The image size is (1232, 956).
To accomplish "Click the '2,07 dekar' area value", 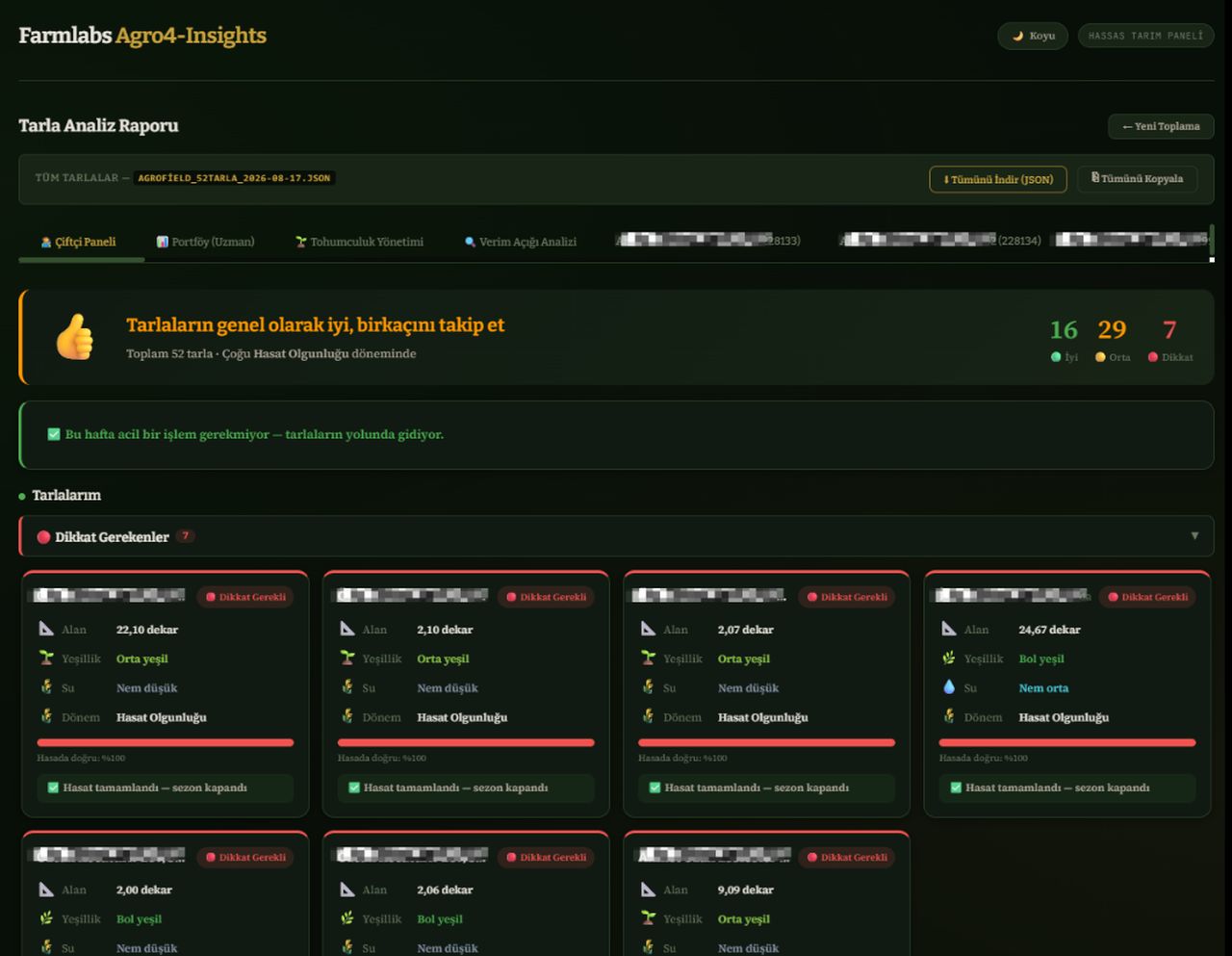I will click(745, 630).
